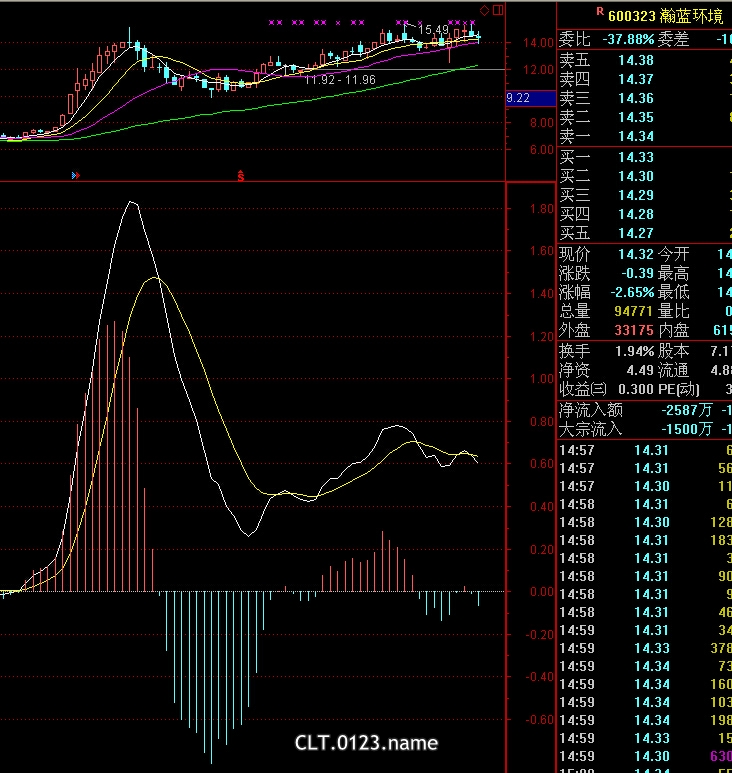Select the blue 9.22 price label on axis
Image resolution: width=732 pixels, height=773 pixels.
519,98
